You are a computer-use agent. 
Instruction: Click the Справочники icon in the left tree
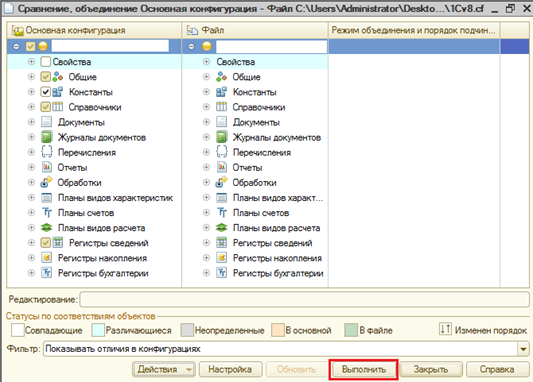tap(57, 107)
